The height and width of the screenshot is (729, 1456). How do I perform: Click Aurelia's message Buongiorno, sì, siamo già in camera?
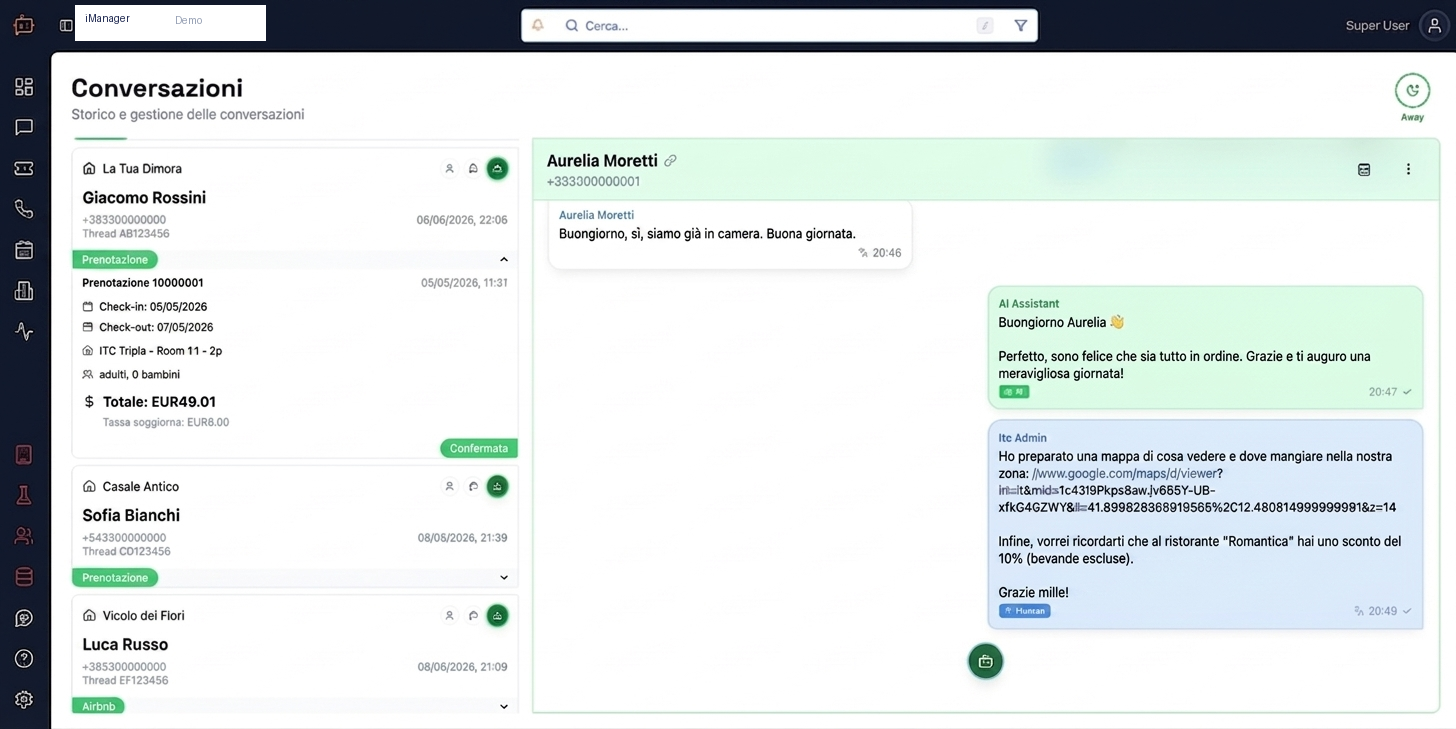[707, 234]
